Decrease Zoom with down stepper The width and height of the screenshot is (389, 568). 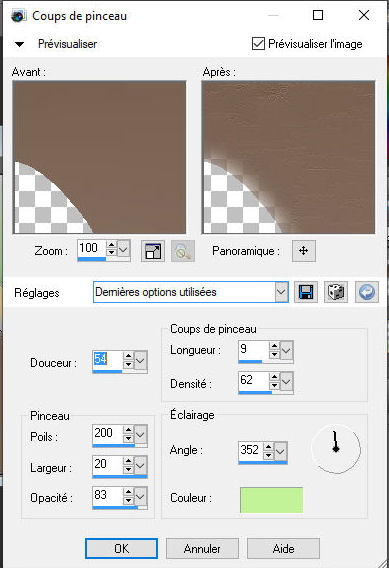coord(112,252)
